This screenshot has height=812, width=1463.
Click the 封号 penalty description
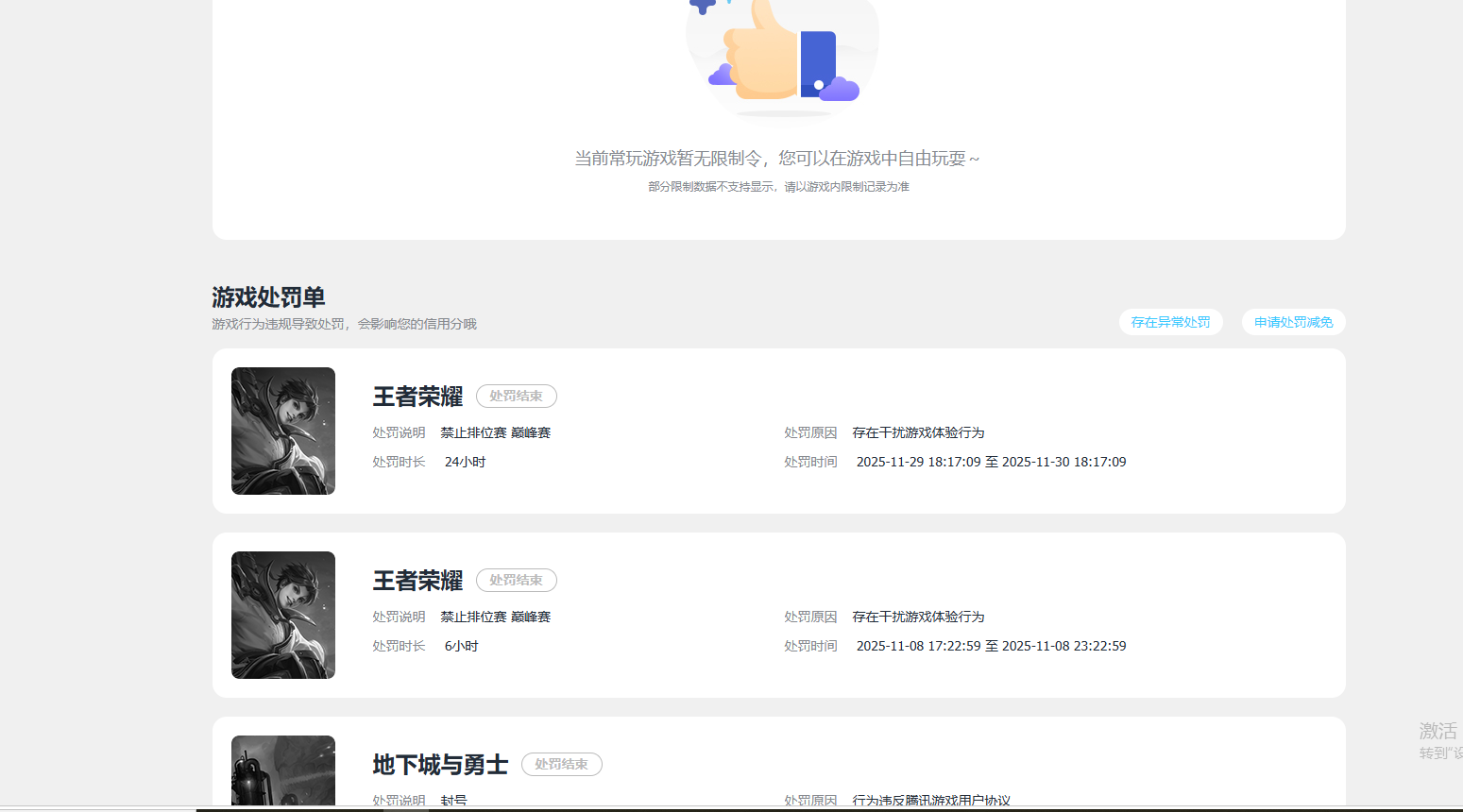tap(453, 800)
